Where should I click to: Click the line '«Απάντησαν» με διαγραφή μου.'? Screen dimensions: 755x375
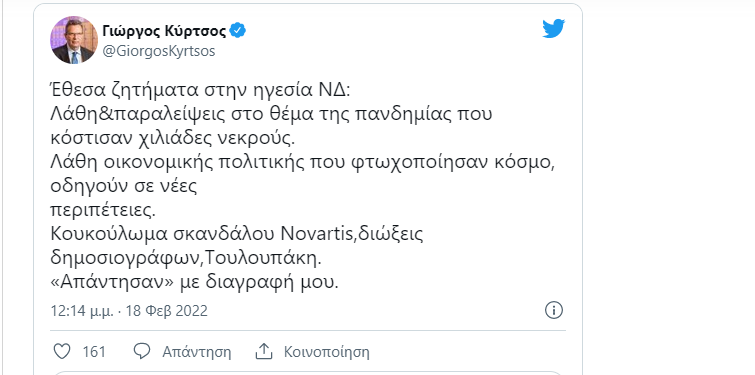(195, 283)
